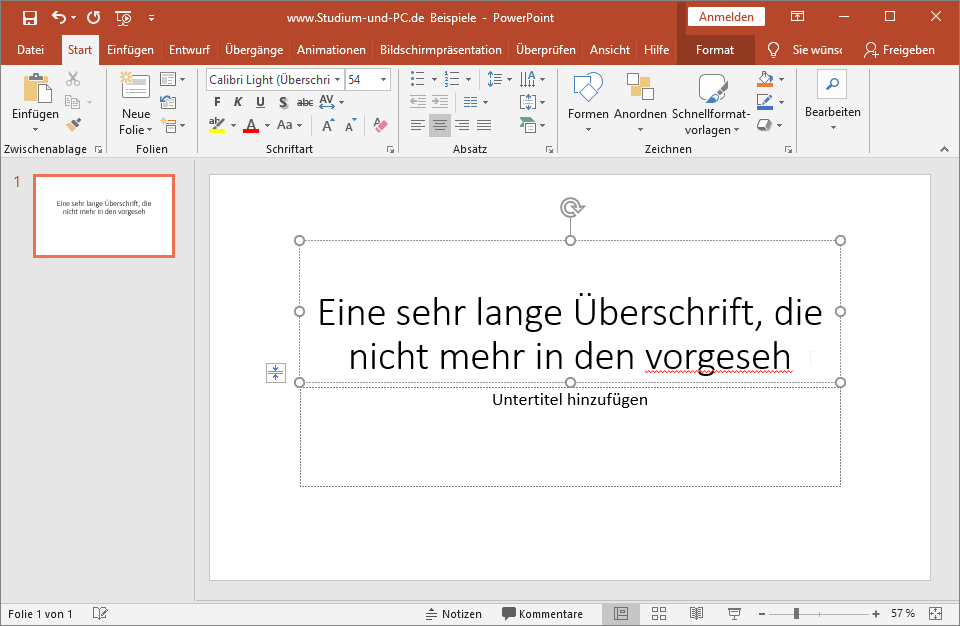Justify the text
Viewport: 960px width, 626px height.
coord(484,126)
